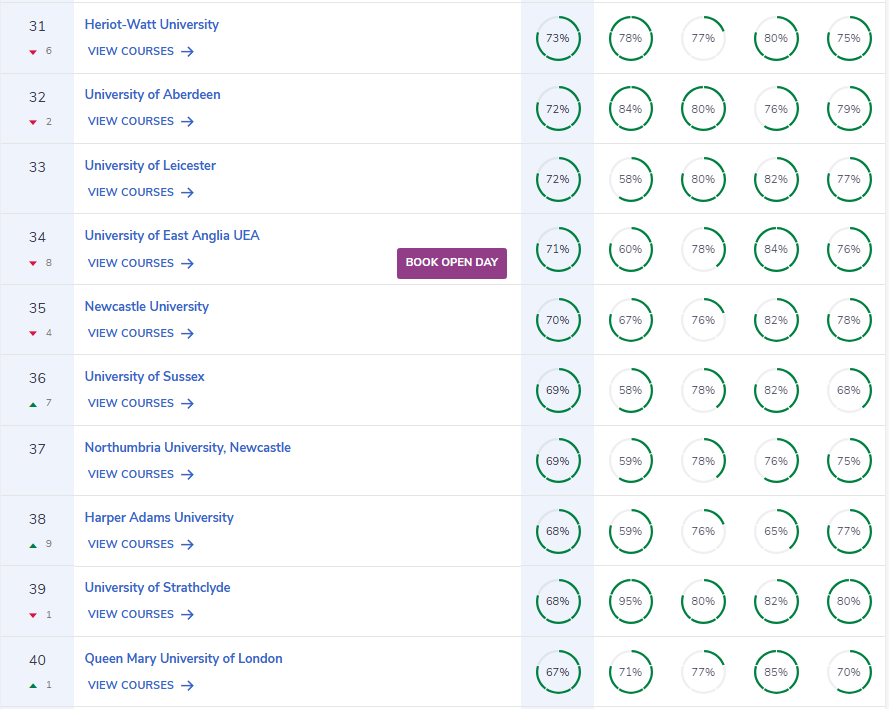The width and height of the screenshot is (889, 709).
Task: Click Aberdeen's 84% score circle
Action: coord(630,109)
